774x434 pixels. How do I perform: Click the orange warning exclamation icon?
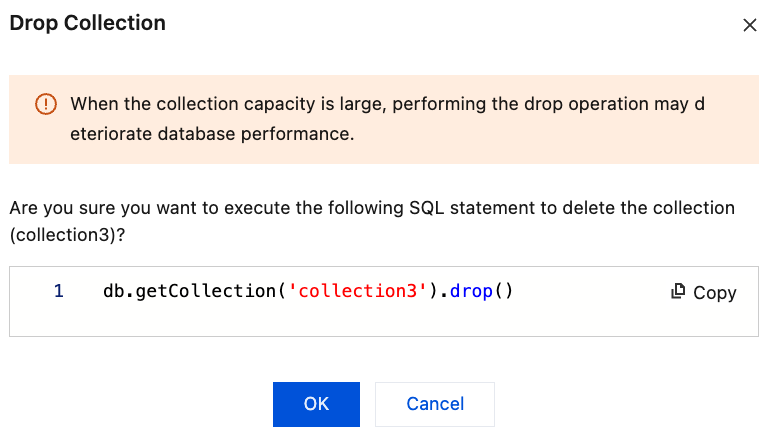click(x=46, y=104)
